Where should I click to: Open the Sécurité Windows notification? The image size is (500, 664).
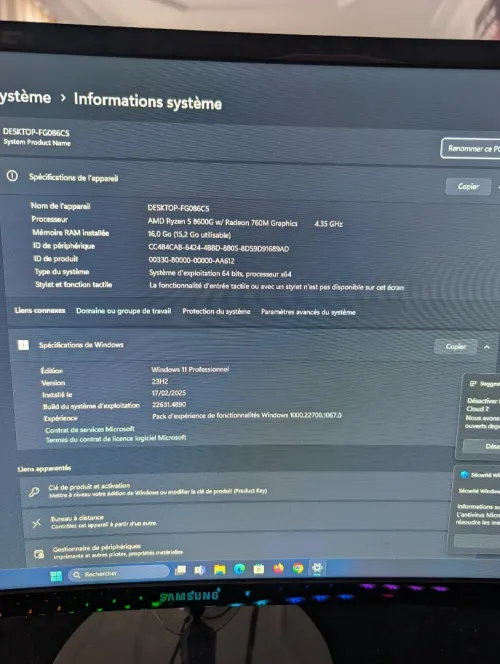click(x=476, y=508)
